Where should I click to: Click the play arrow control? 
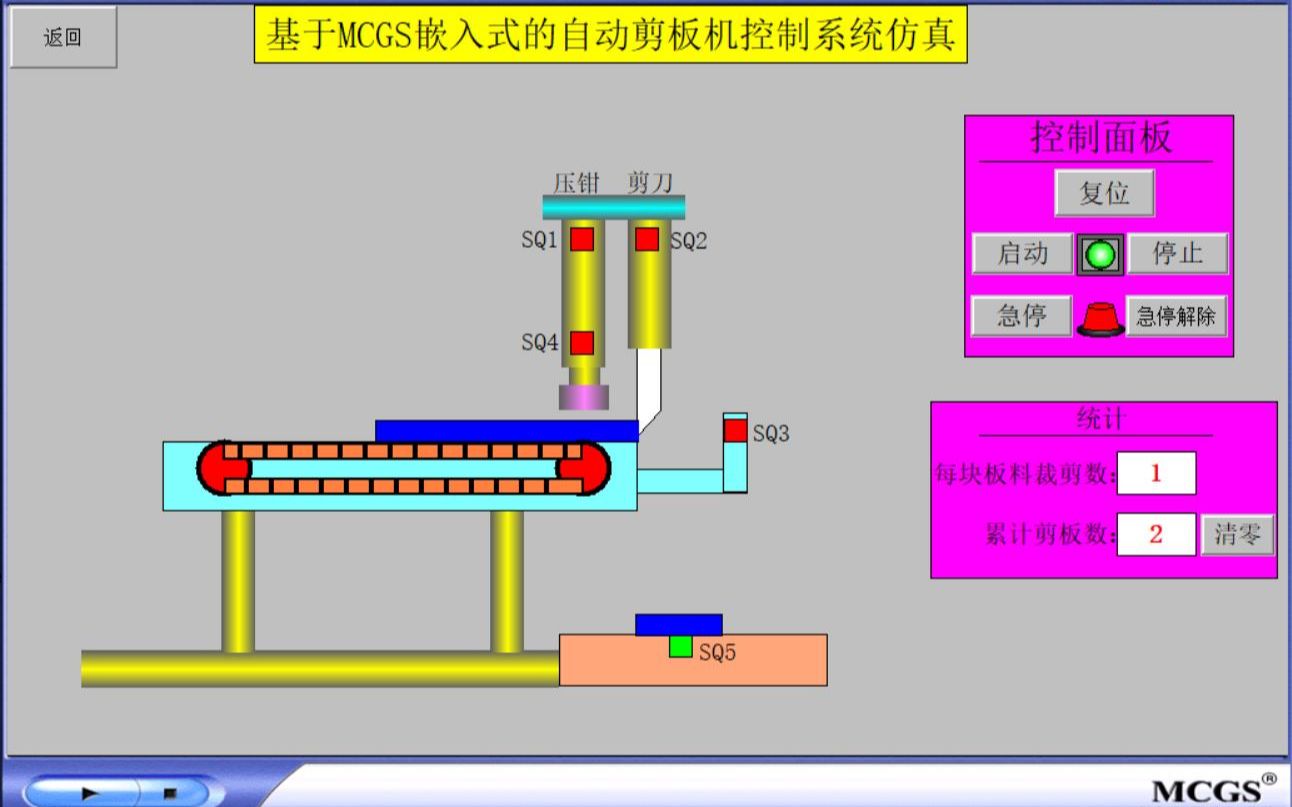[x=92, y=791]
